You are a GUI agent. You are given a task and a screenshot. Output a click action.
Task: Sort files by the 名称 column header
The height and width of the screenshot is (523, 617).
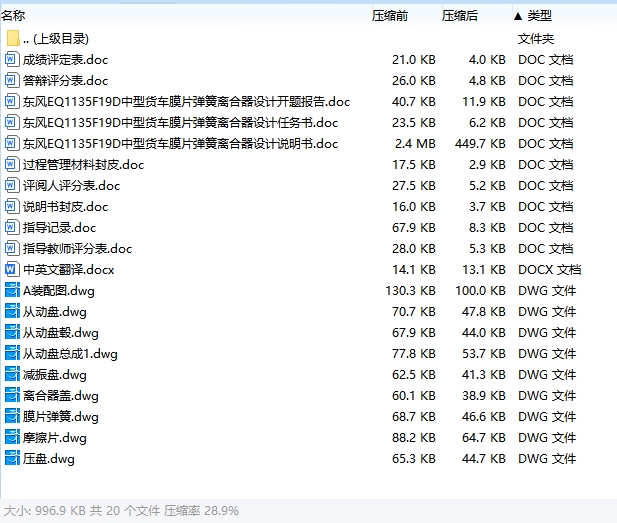click(13, 16)
